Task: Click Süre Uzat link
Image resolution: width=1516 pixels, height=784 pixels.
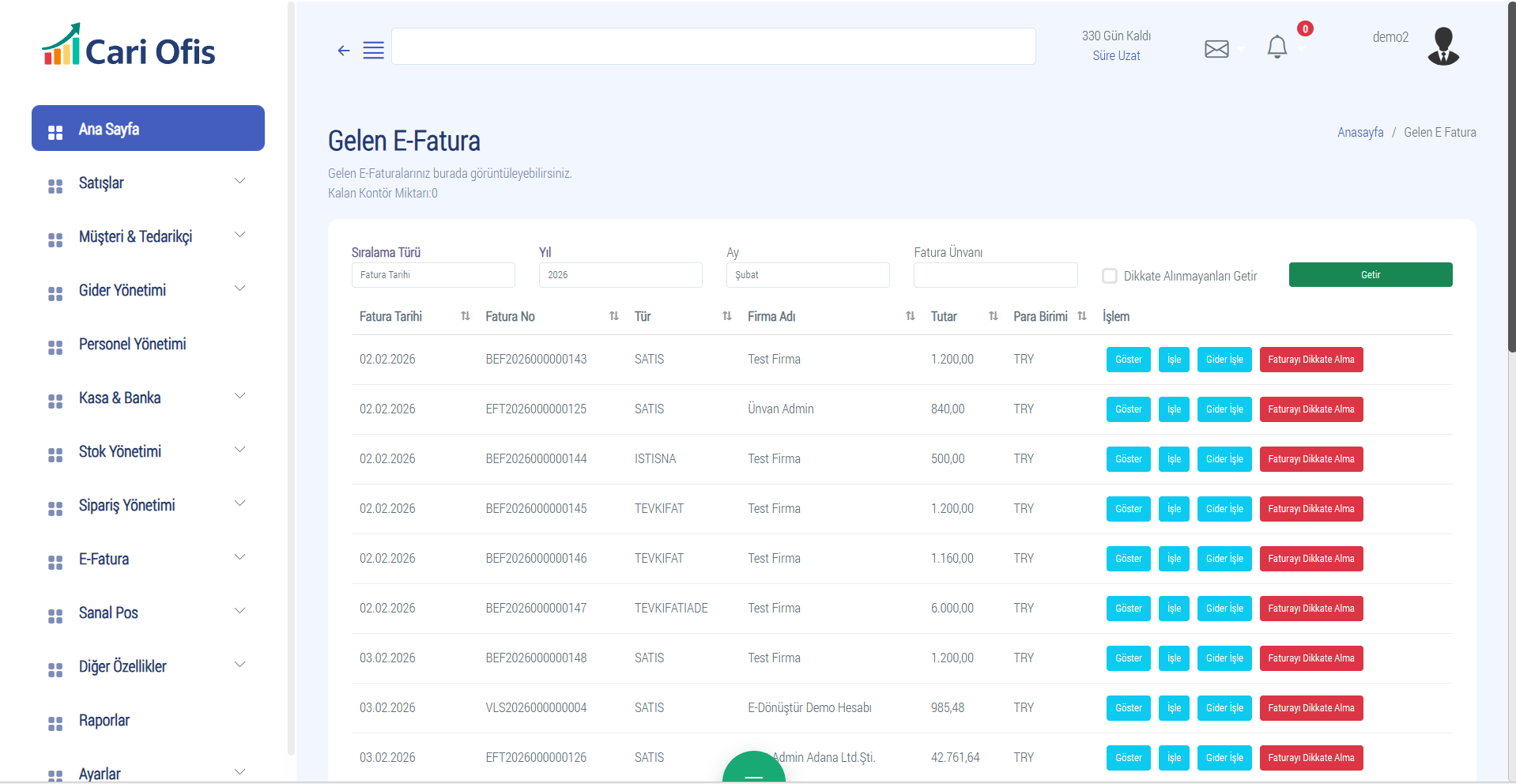Action: pos(1116,56)
